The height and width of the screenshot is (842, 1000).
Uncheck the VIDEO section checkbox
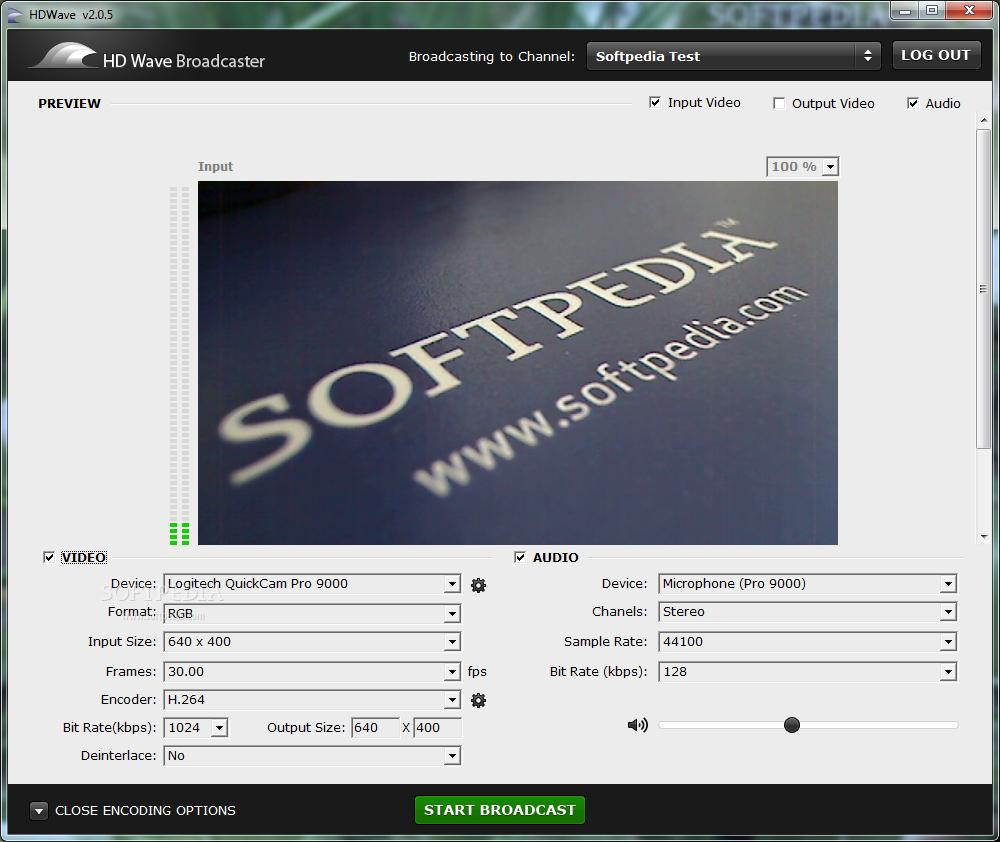(49, 557)
